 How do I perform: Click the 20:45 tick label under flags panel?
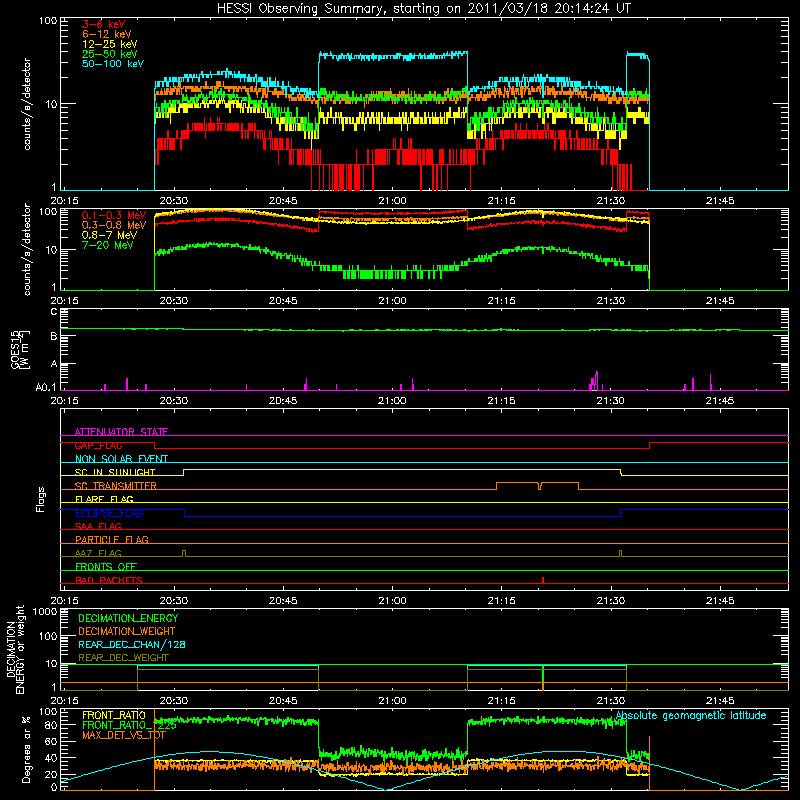click(283, 601)
